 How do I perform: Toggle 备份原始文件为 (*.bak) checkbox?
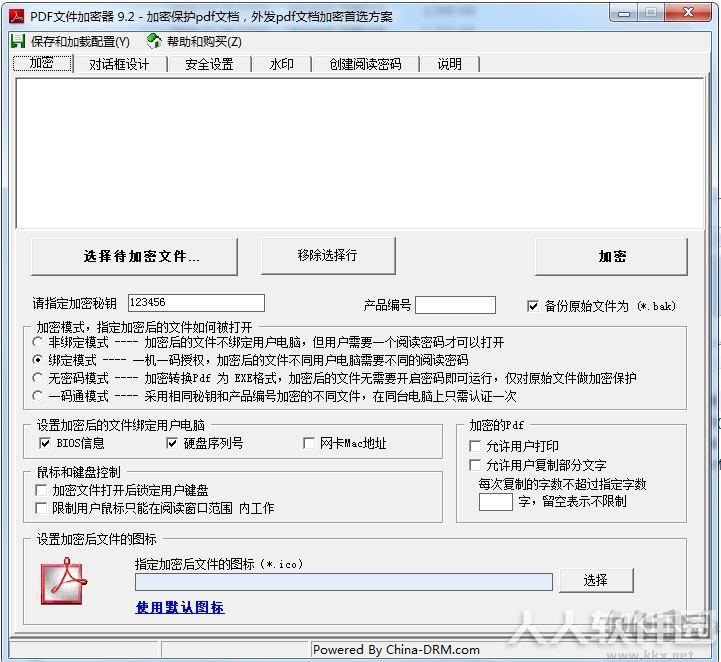click(532, 306)
